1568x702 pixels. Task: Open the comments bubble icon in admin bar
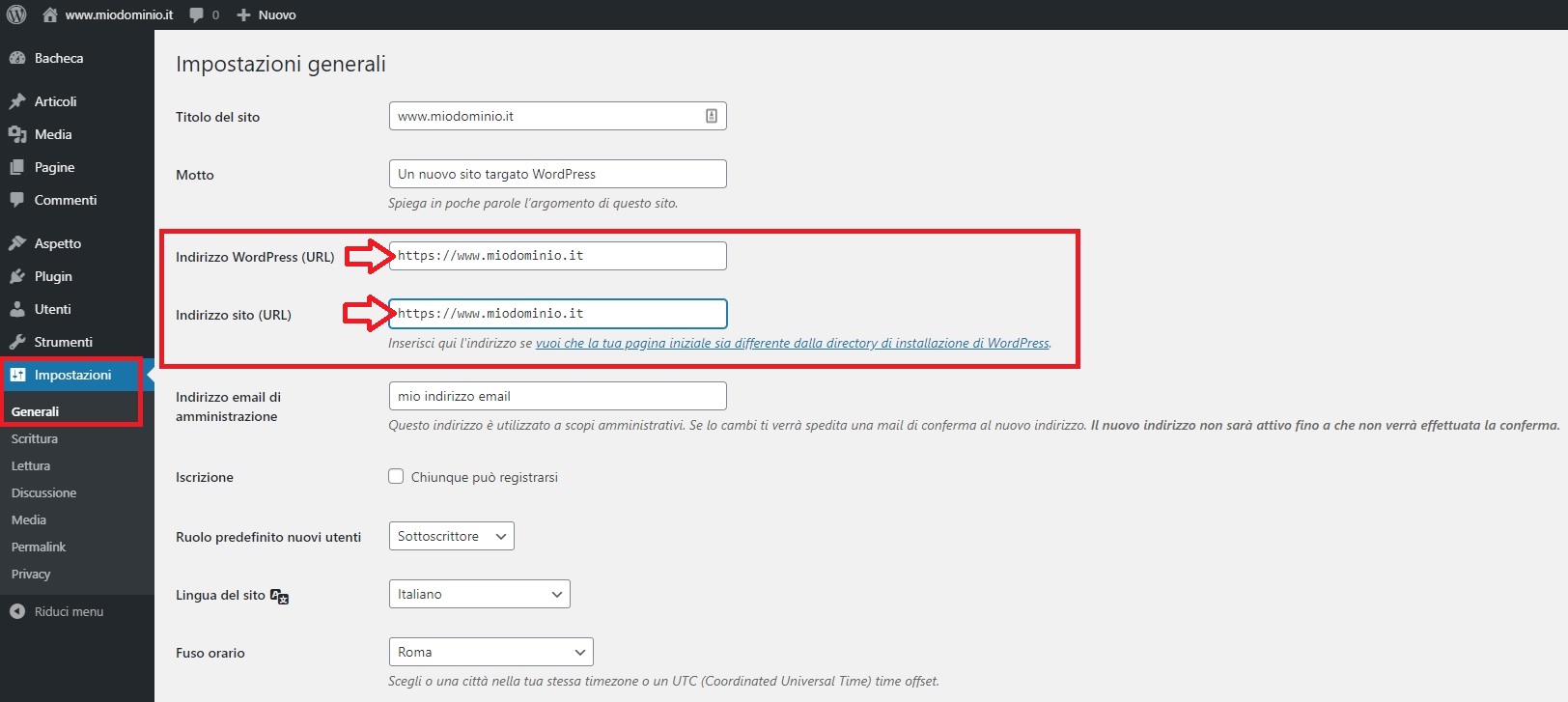[x=197, y=14]
